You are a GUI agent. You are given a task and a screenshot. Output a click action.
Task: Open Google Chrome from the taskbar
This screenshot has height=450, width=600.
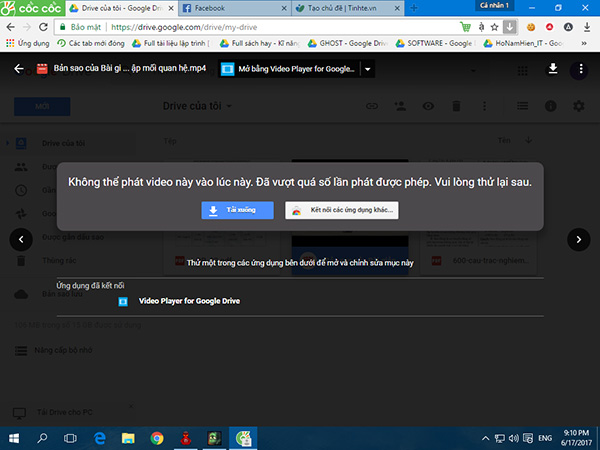156,437
